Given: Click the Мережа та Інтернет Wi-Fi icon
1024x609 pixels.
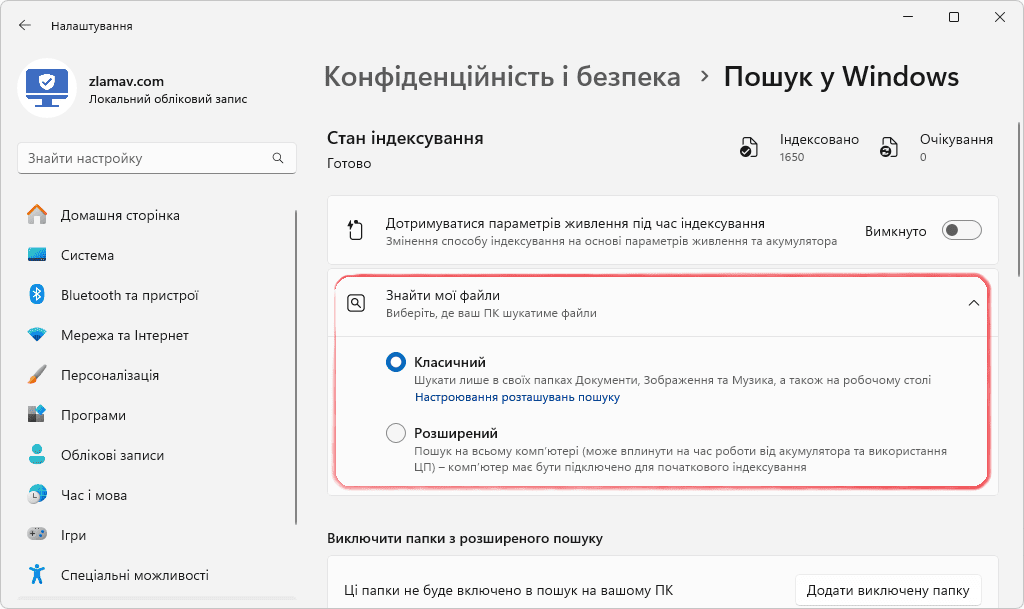Looking at the screenshot, I should point(37,335).
